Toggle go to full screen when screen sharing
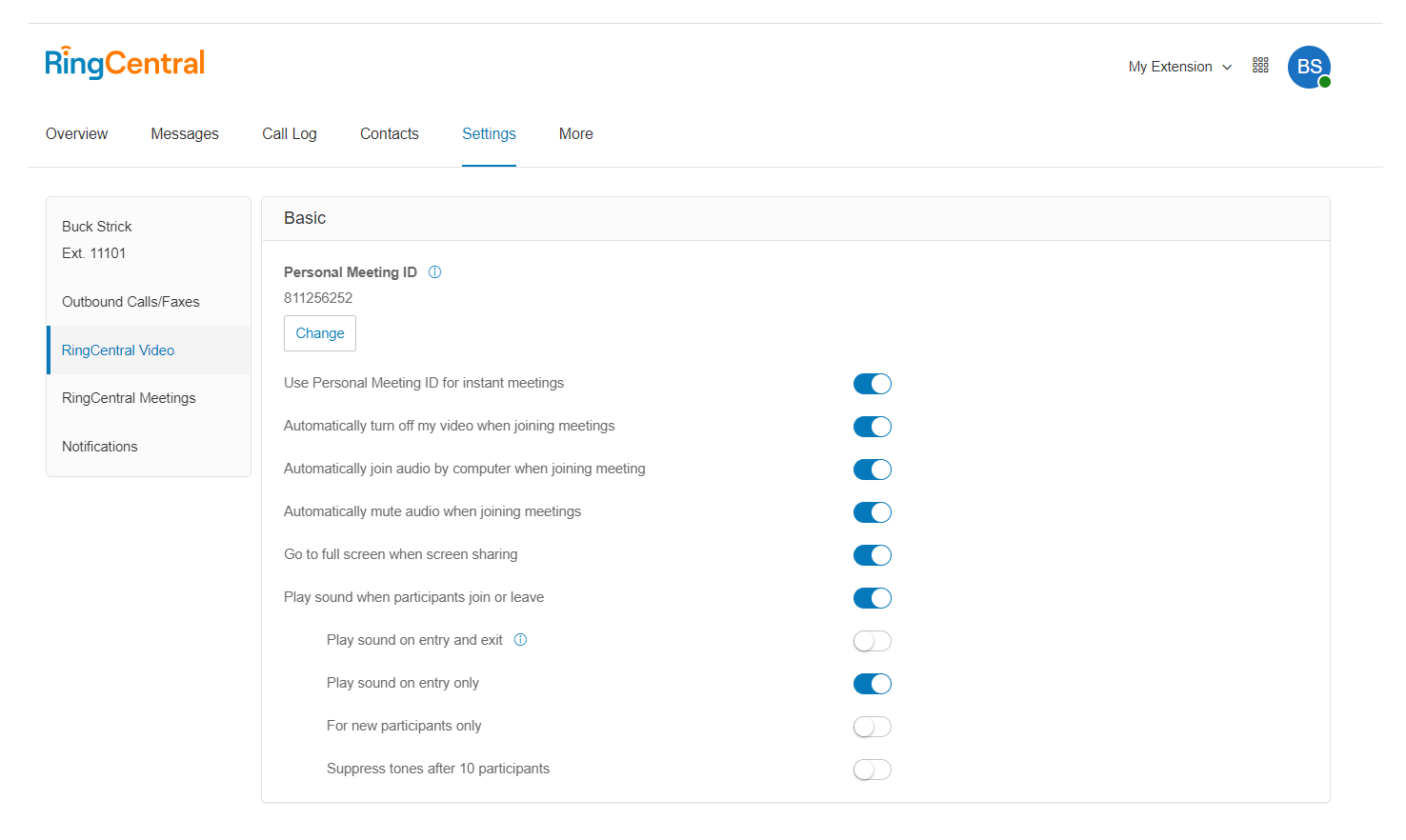Image resolution: width=1406 pixels, height=840 pixels. (x=873, y=555)
